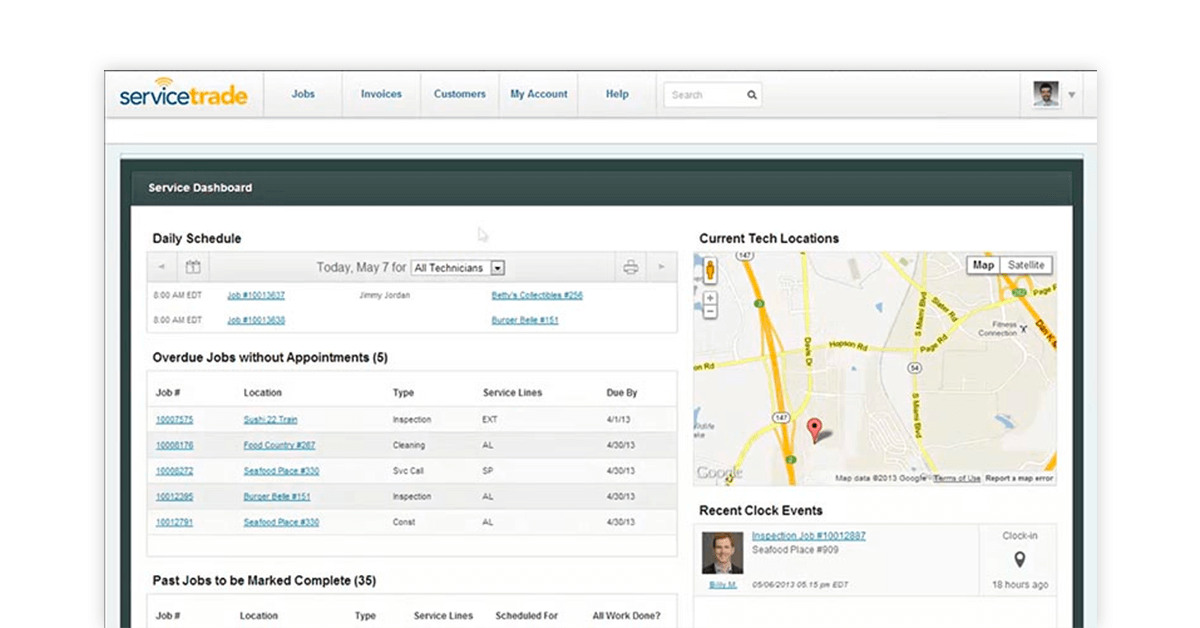Open Seafood Place #330 for job 10012791
Screen dimensions: 1200x628
coord(281,522)
